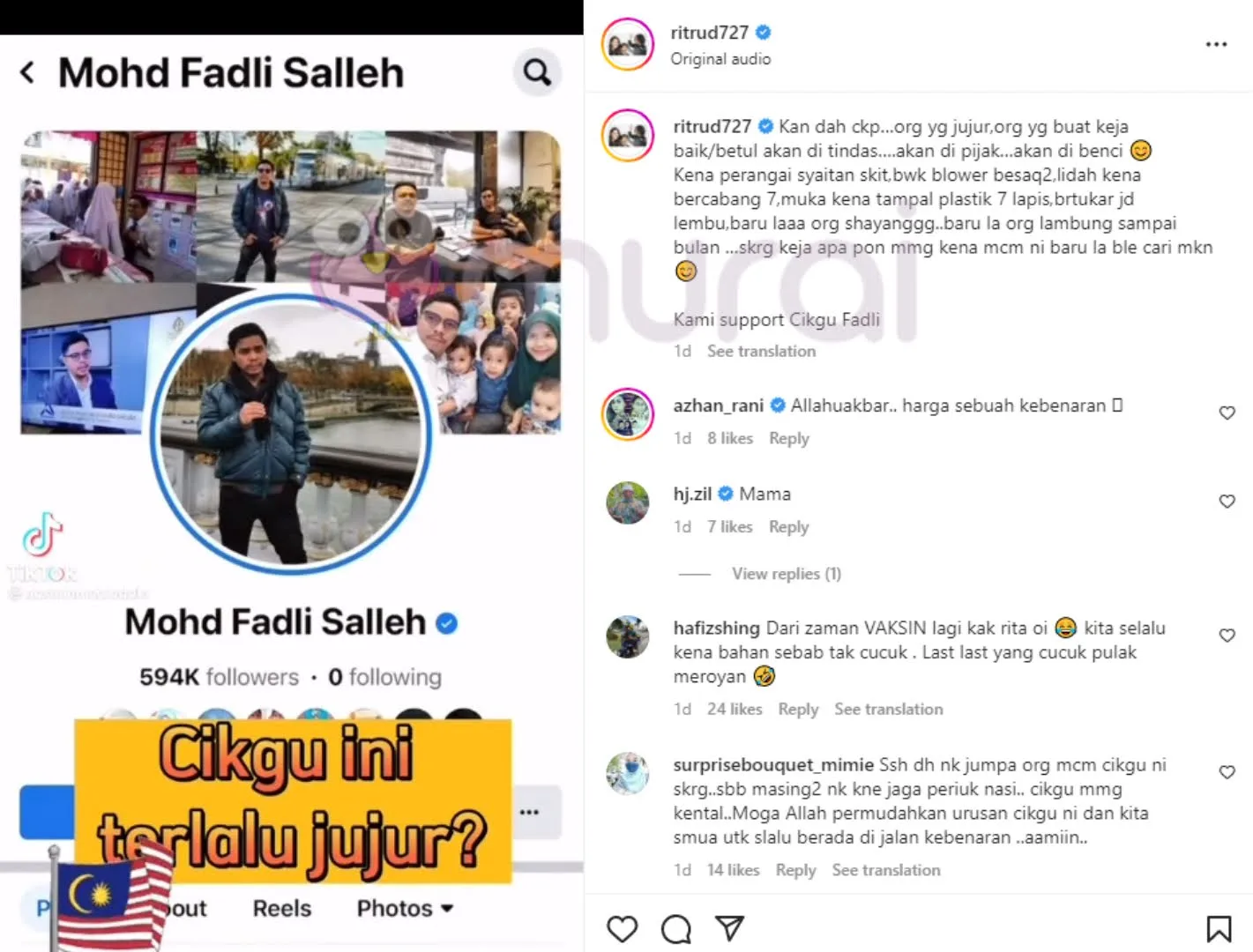
Task: Reply to azhan_rani's comment
Action: 789,438
